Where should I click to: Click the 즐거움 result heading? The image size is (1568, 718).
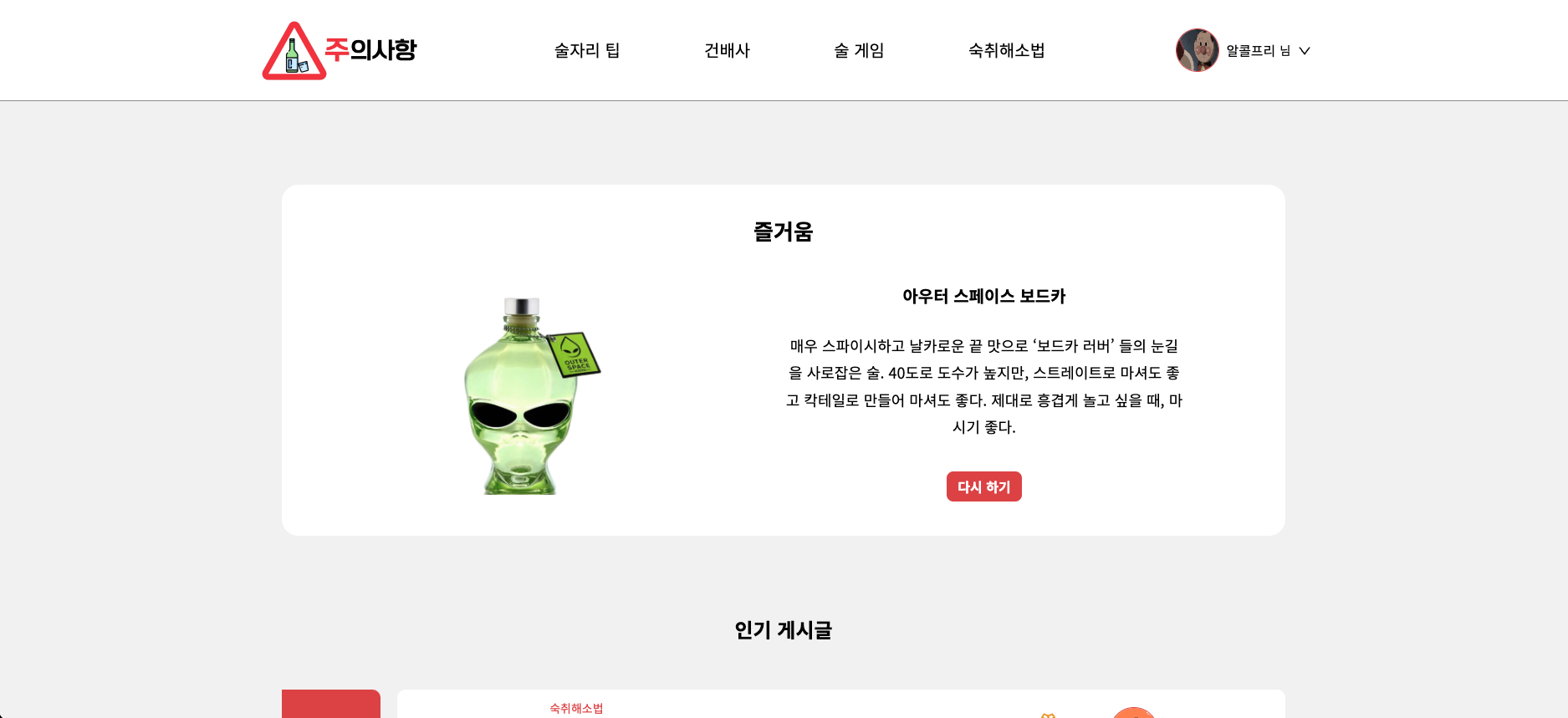pos(784,232)
